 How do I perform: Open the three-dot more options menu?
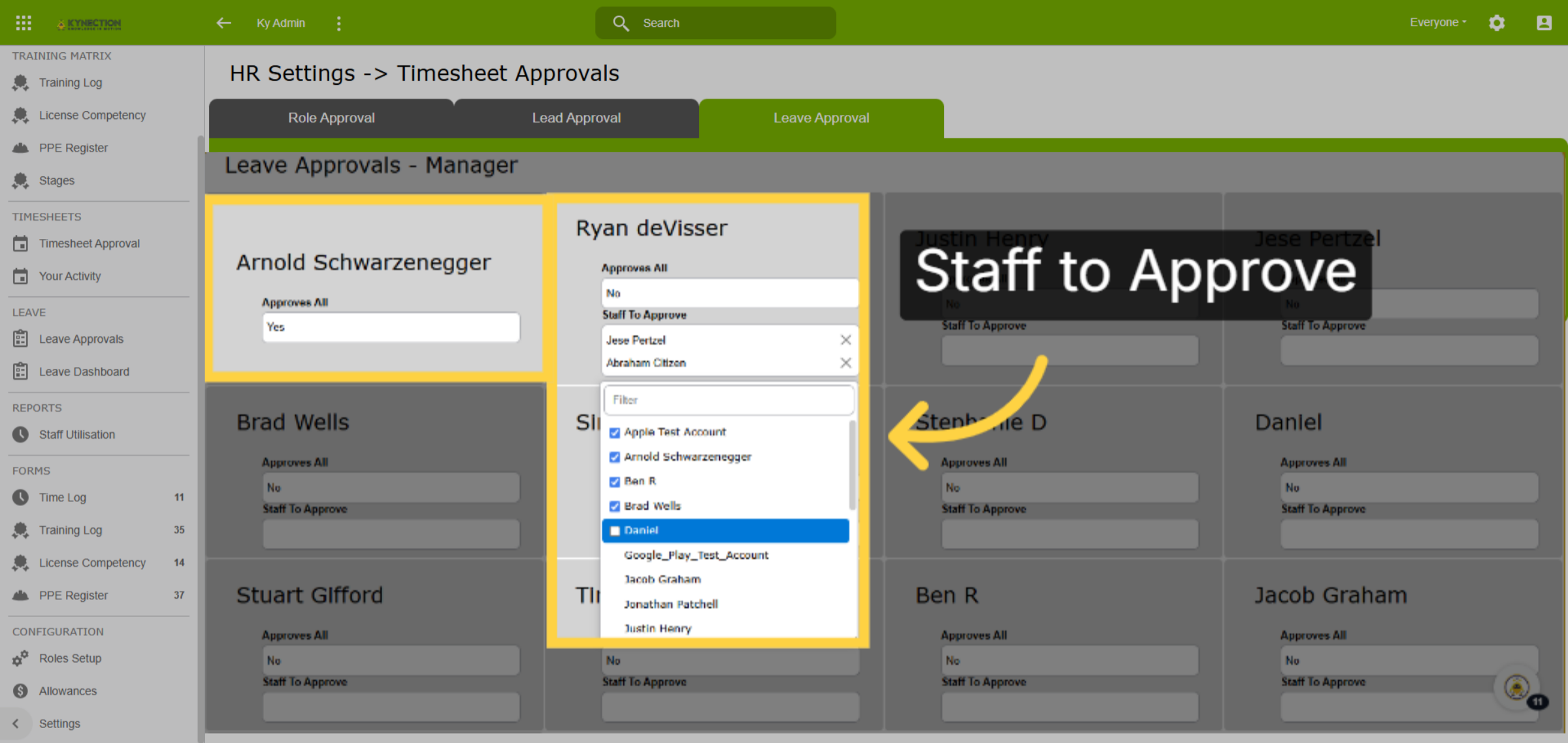coord(338,24)
